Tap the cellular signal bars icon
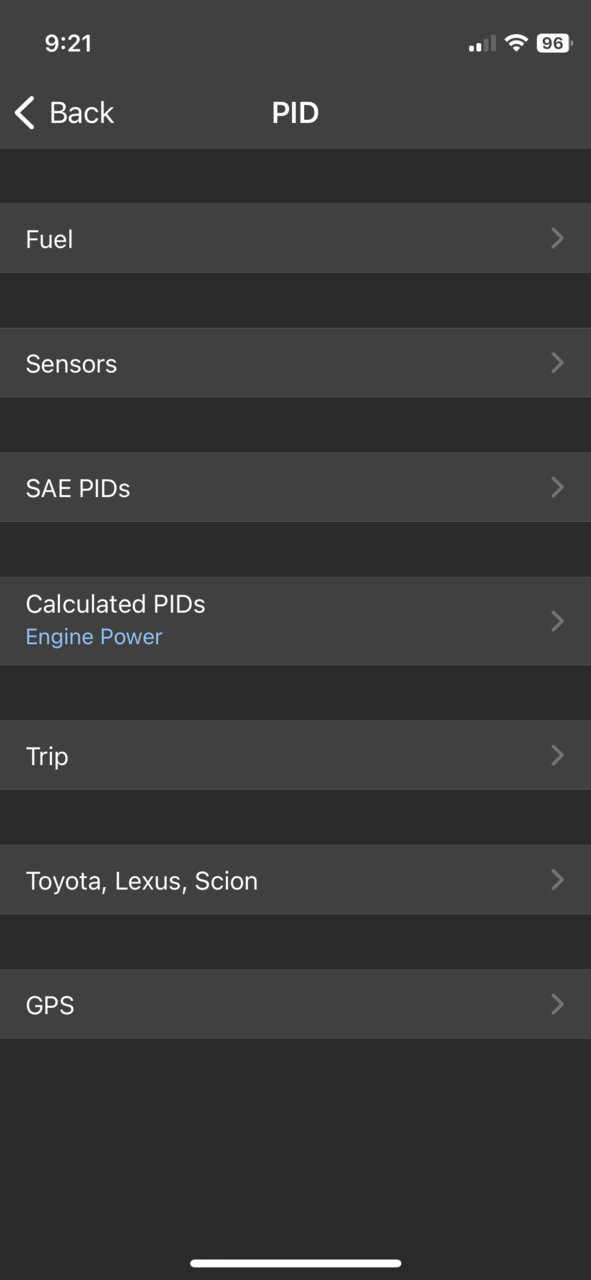 point(482,44)
